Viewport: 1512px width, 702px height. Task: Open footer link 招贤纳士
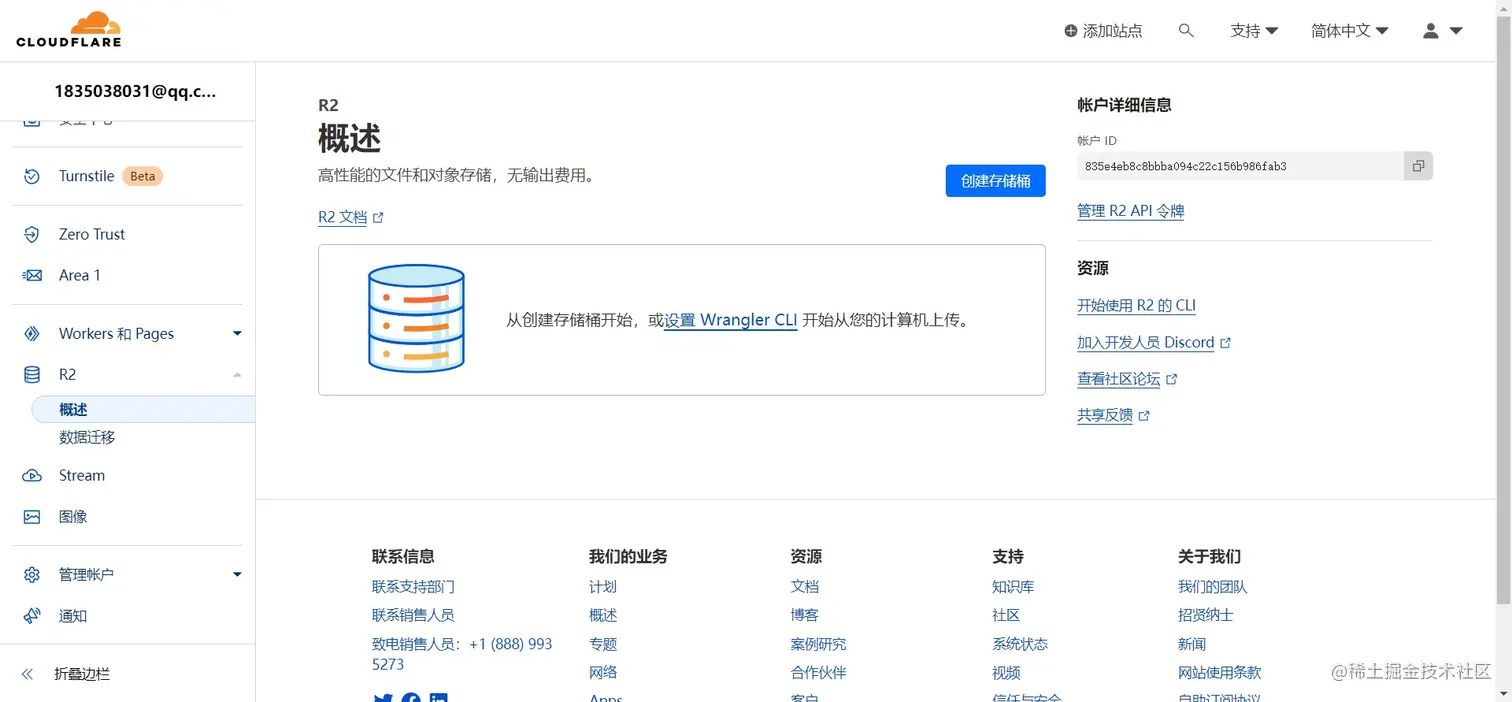[1206, 615]
